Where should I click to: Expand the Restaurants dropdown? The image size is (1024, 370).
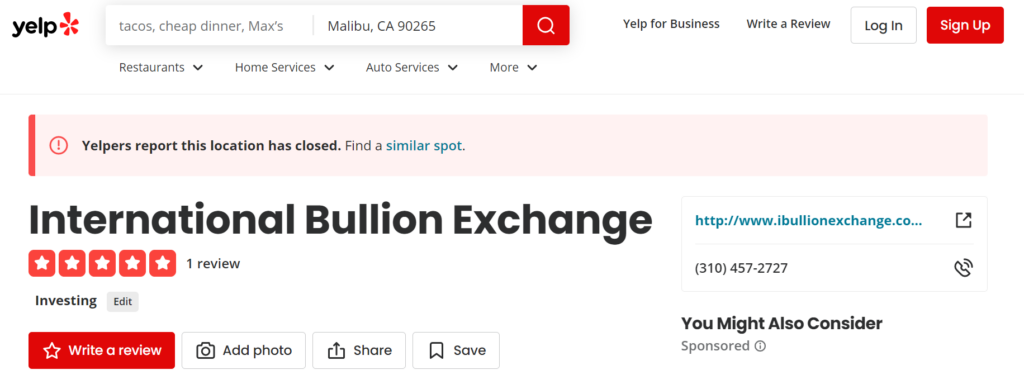click(x=161, y=67)
